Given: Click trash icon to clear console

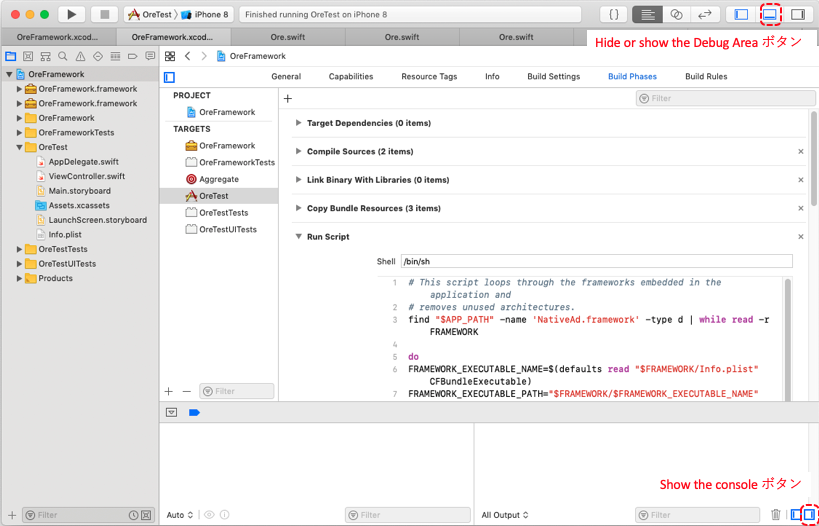Looking at the screenshot, I should click(776, 515).
